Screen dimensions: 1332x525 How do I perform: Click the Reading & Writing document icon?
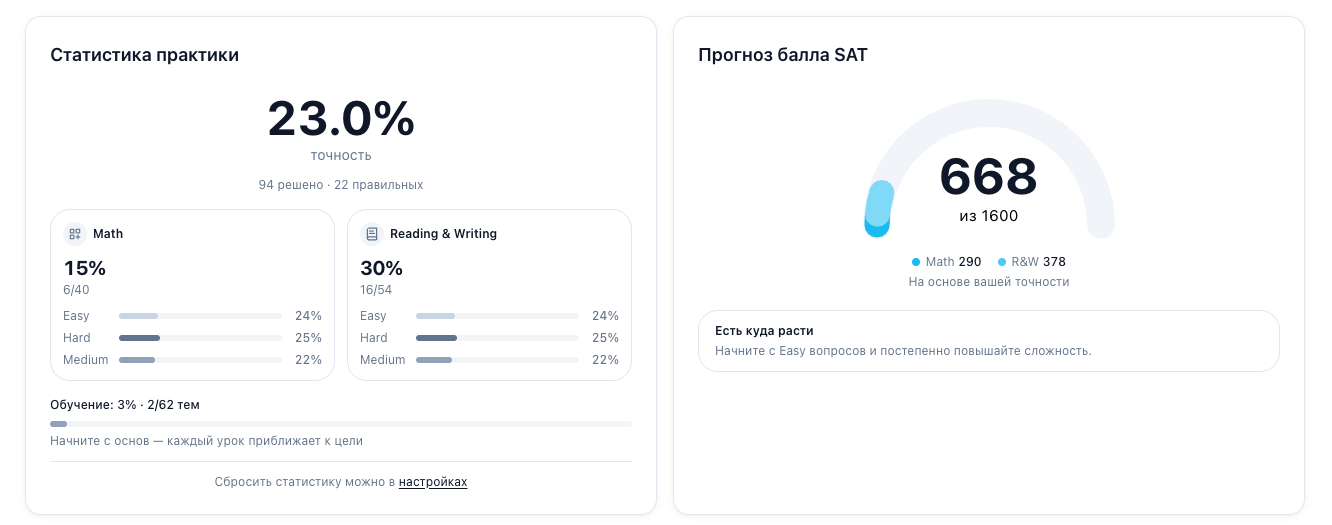[372, 234]
